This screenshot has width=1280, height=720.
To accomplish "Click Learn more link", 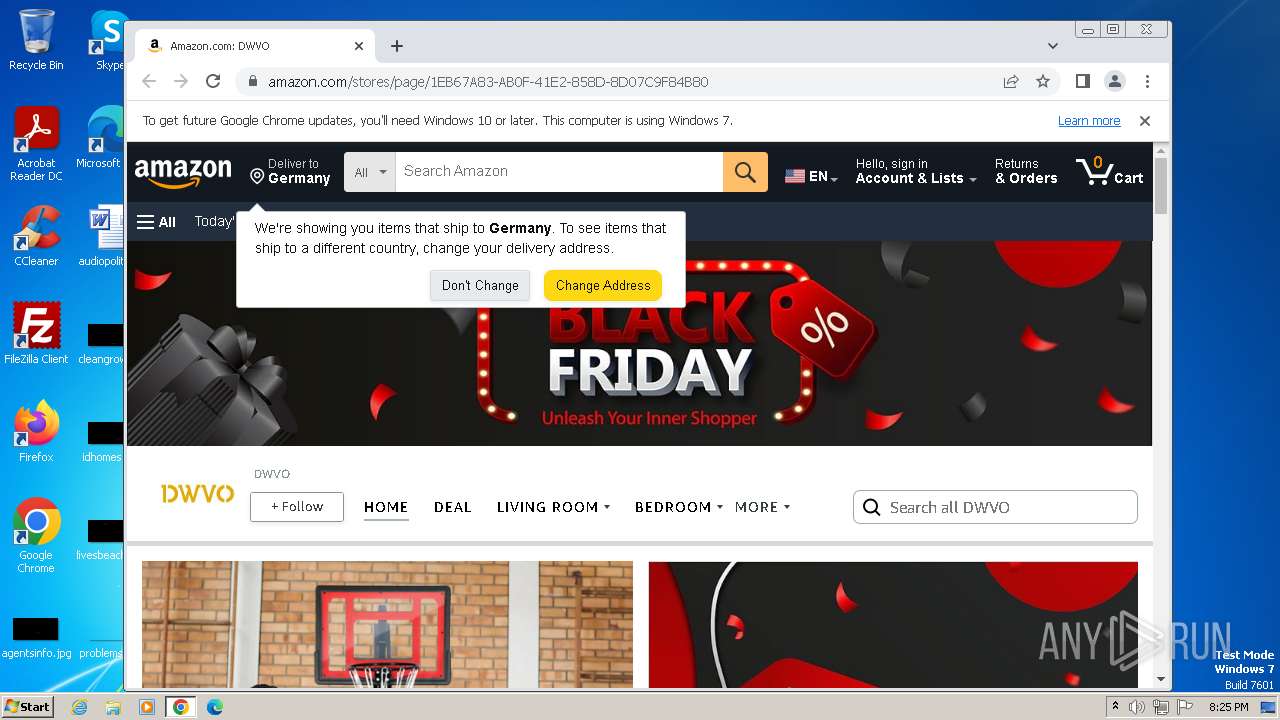I will (1089, 121).
